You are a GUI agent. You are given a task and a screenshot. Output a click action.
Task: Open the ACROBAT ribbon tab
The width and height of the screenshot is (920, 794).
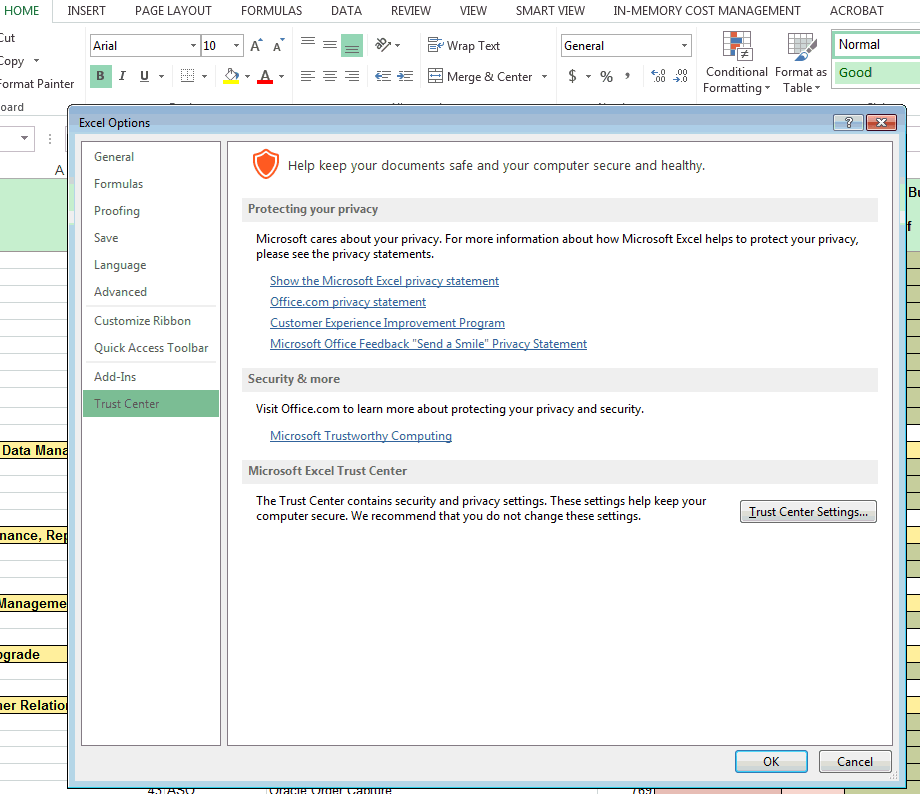tap(857, 11)
